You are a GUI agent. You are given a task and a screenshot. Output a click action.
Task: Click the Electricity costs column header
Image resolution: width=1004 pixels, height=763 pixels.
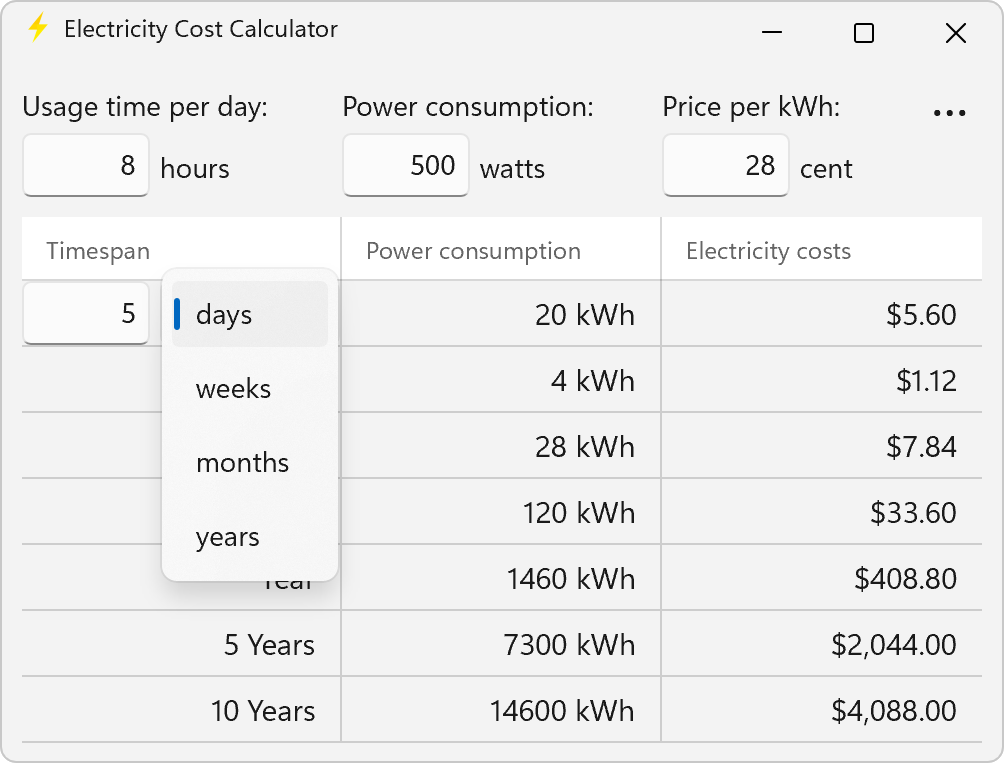pos(768,251)
